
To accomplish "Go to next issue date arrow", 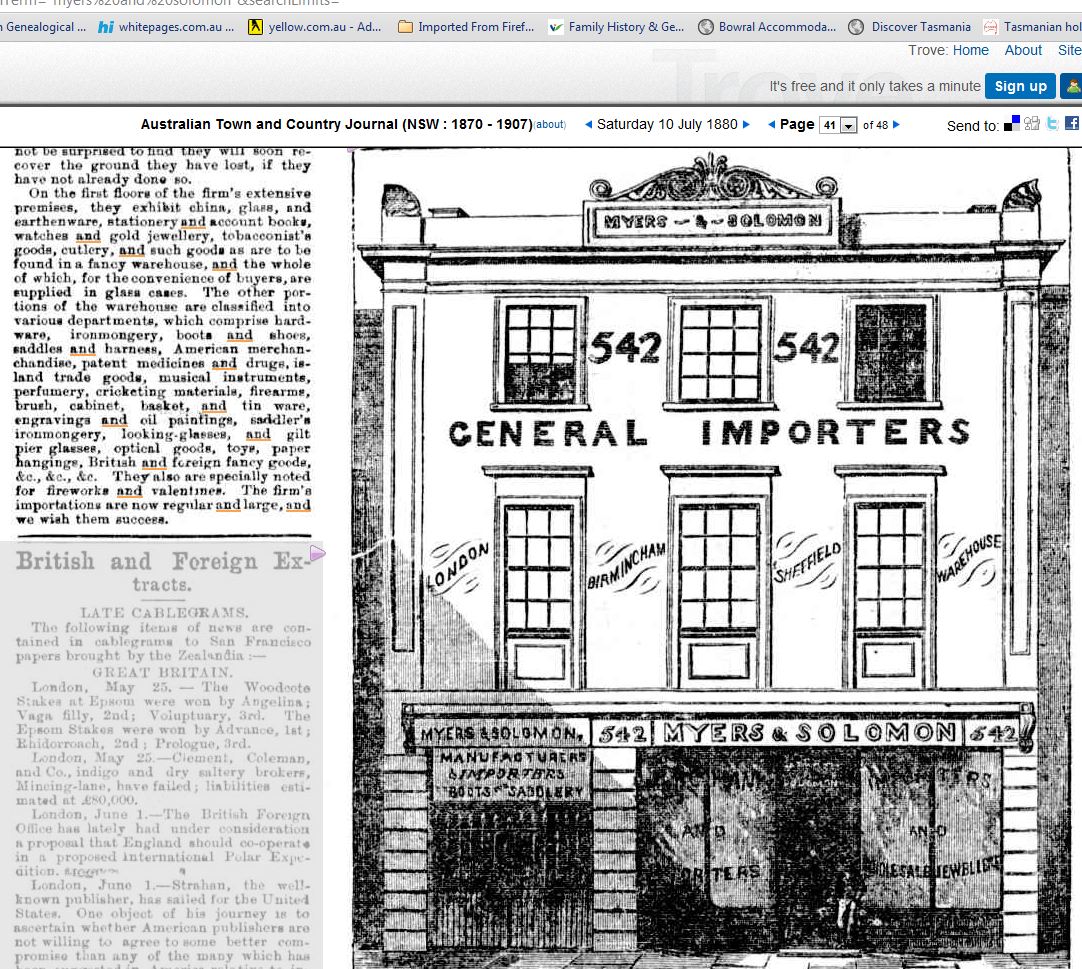I will (746, 124).
